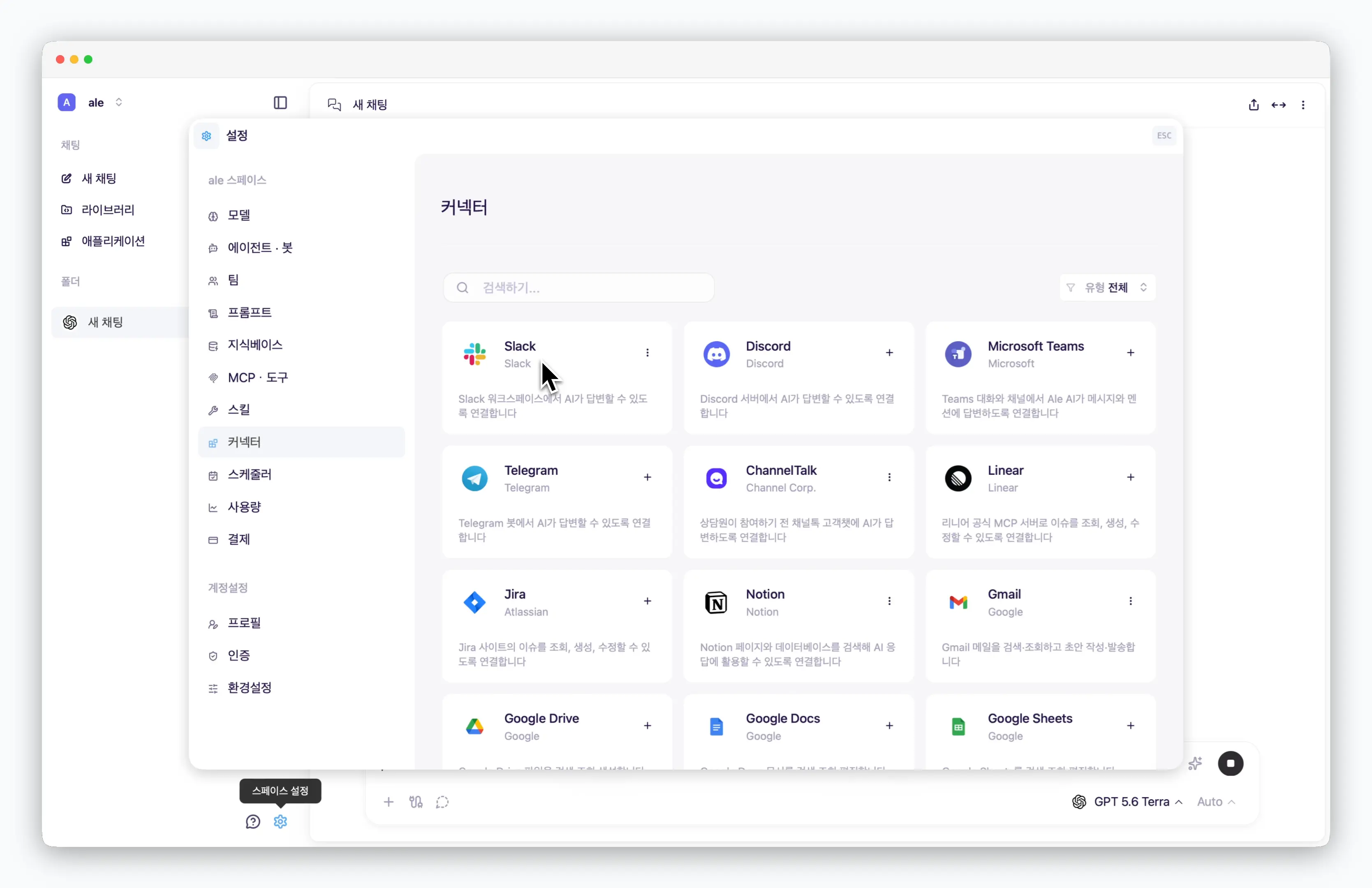Click the Discord logo icon
This screenshot has width=1372, height=888.
point(717,354)
